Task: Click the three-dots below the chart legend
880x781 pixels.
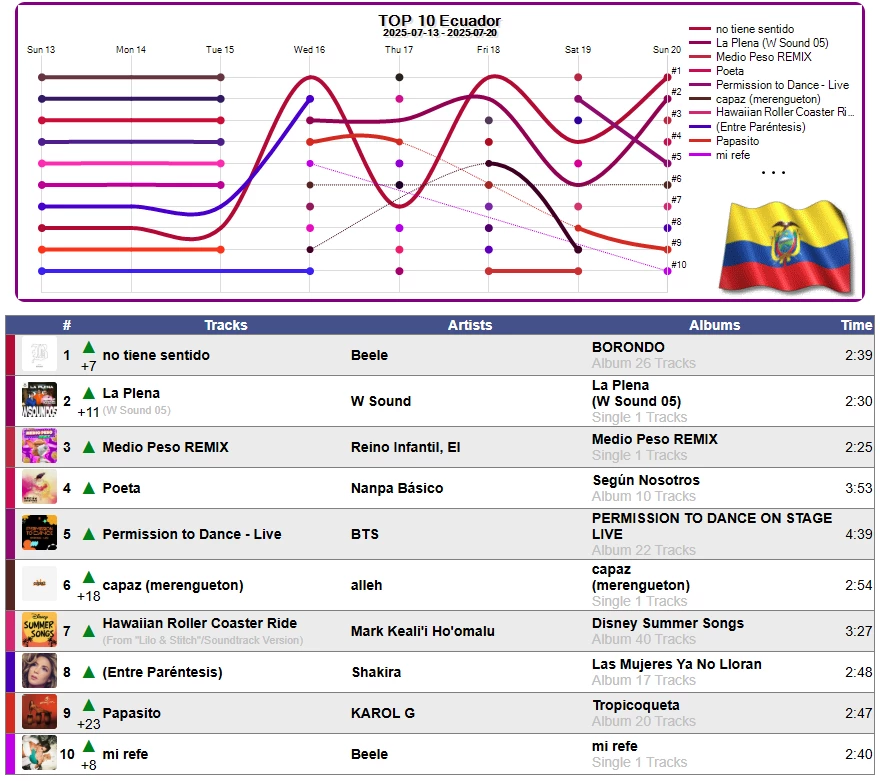Action: (x=773, y=172)
